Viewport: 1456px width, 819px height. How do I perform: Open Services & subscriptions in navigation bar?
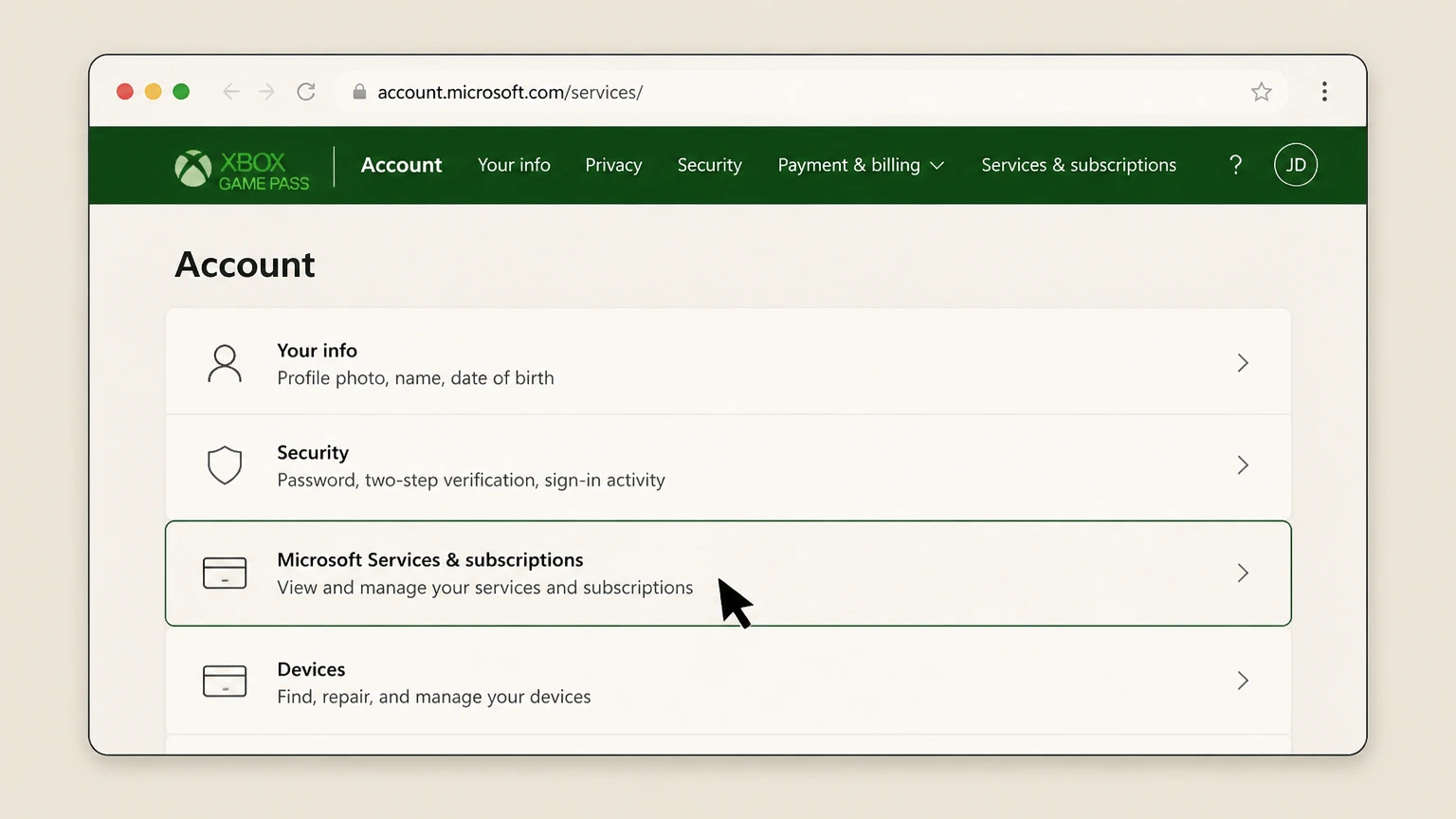pos(1079,165)
